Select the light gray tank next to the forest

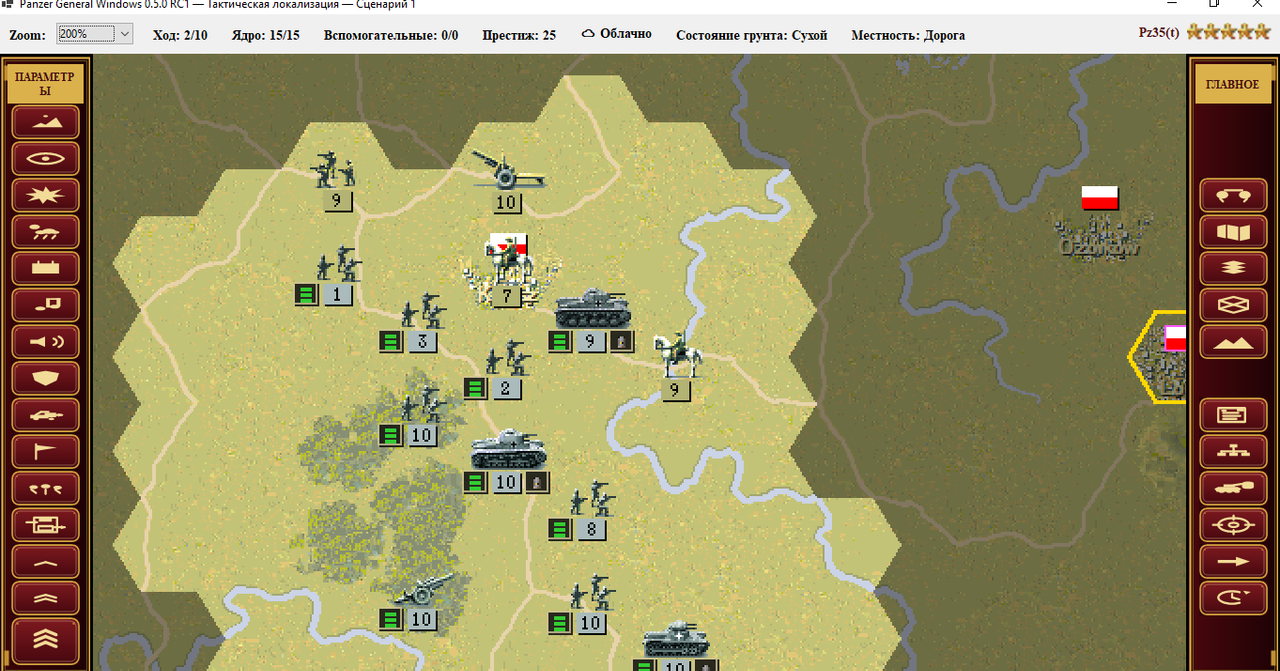(508, 450)
